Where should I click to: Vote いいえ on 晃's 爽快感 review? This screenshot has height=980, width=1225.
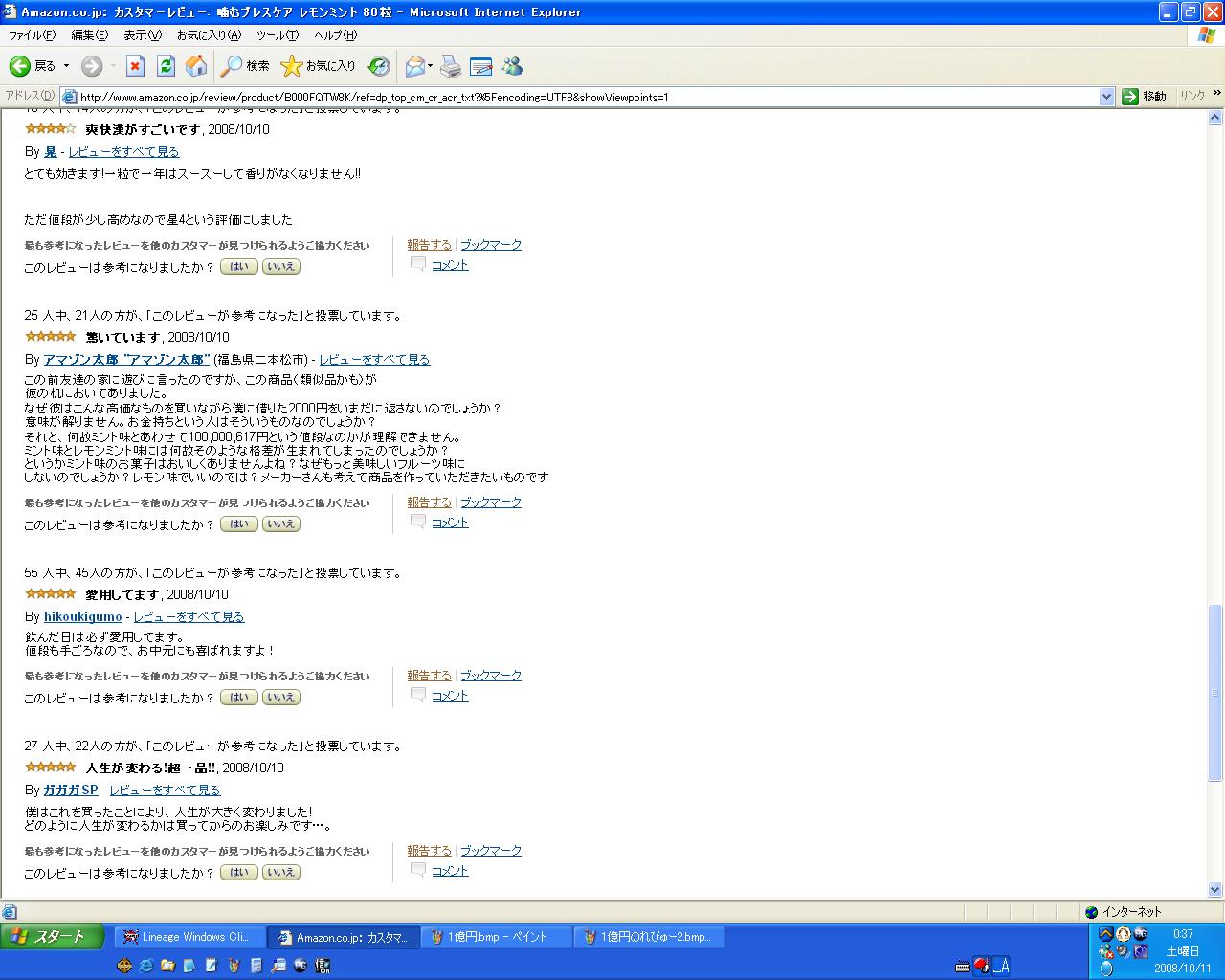(x=281, y=267)
